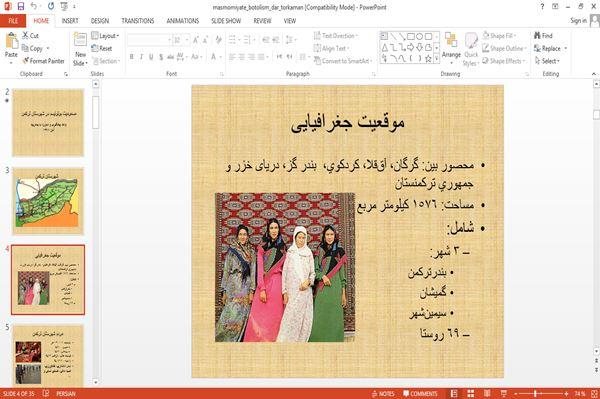600x399 pixels.
Task: Open the Quick Styles gallery
Action: click(471, 50)
